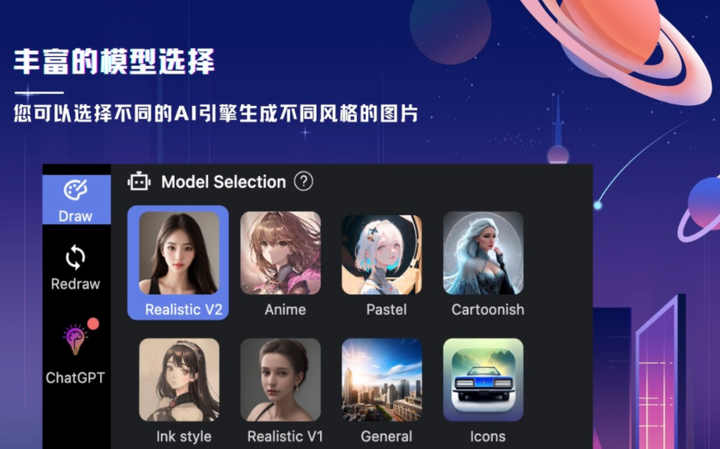
Task: Switch to the Redraw tab label
Action: point(75,284)
